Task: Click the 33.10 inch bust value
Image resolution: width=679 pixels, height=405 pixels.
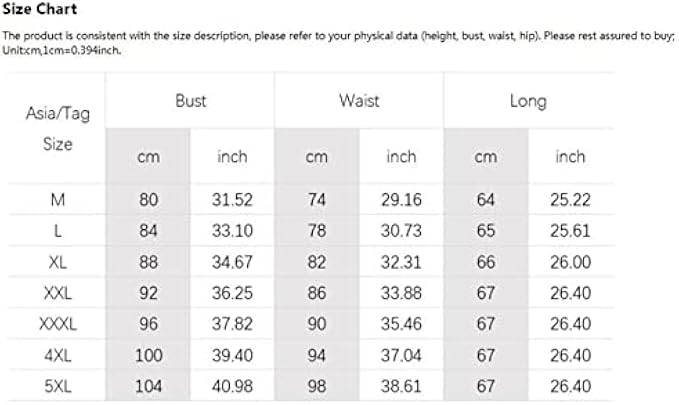Action: click(232, 231)
